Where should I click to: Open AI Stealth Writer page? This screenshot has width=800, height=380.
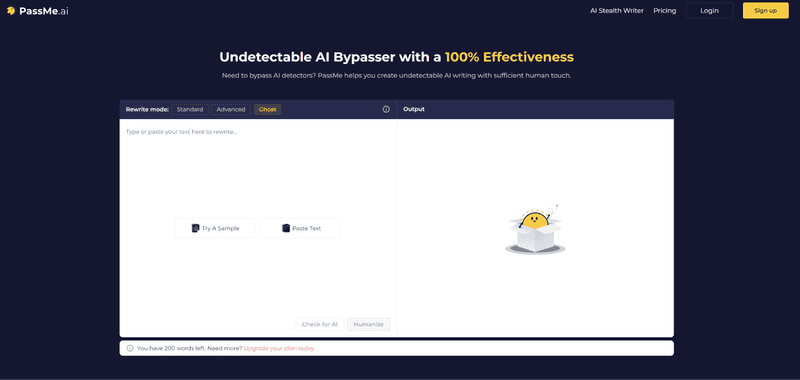point(617,11)
